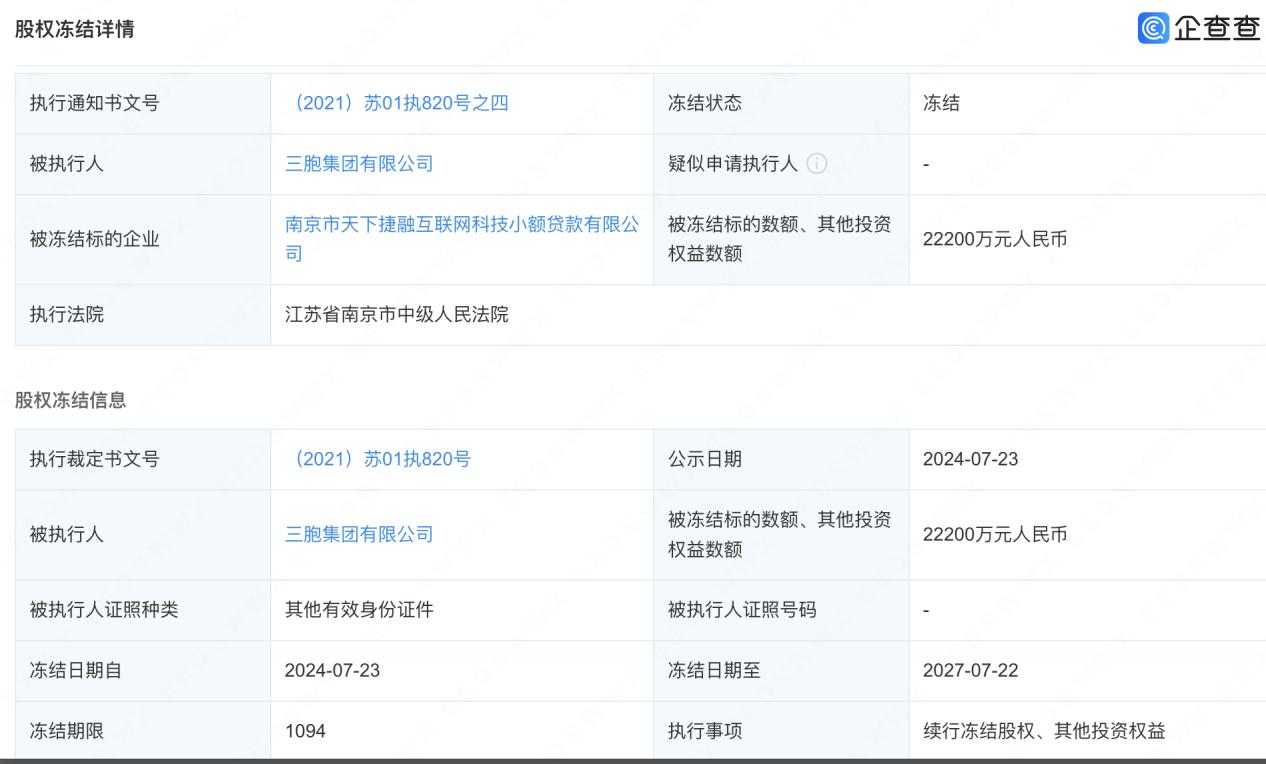Select the date 2027-07-22

(971, 670)
